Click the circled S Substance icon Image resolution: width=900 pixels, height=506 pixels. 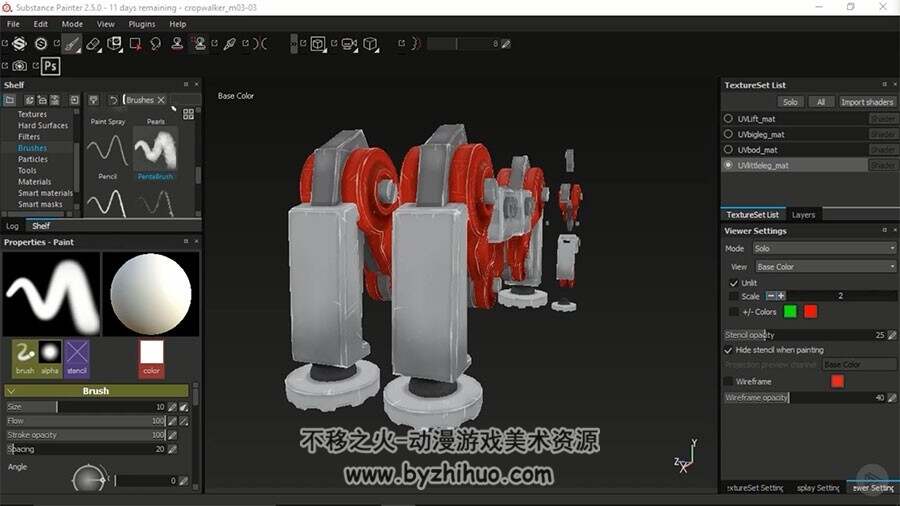41,44
